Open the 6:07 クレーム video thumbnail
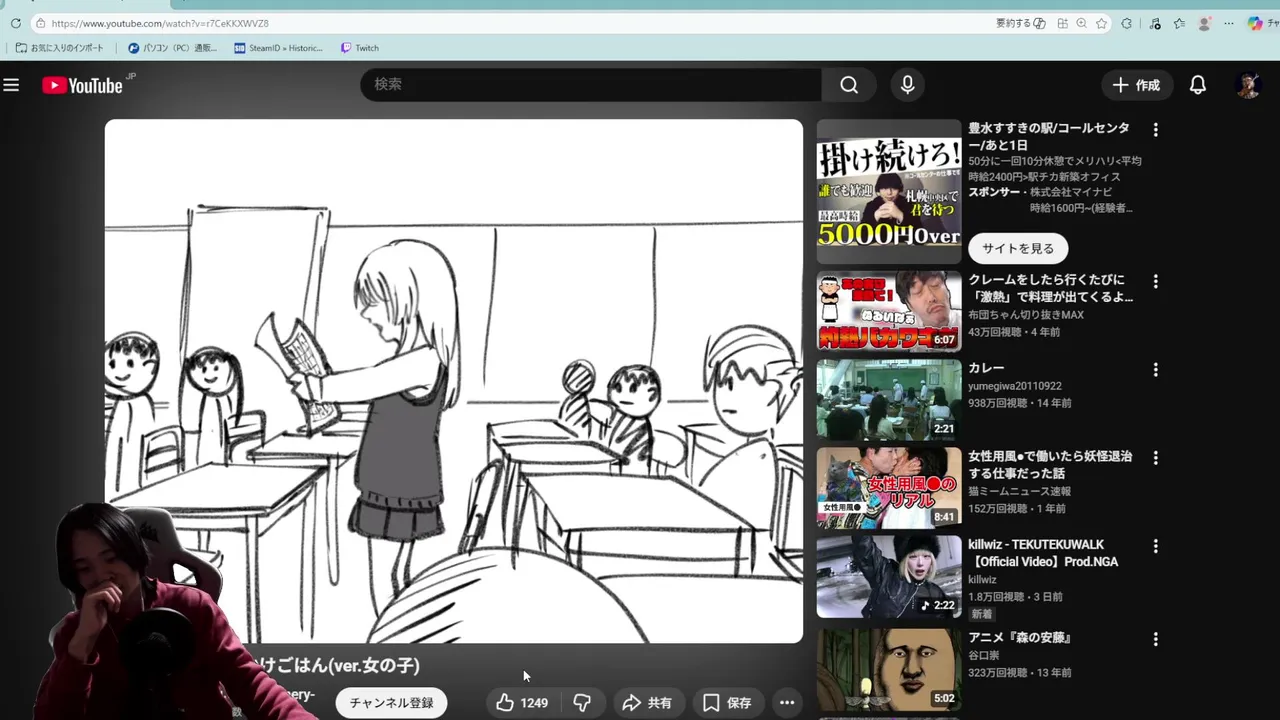Screen dimensions: 1280x720 point(889,311)
